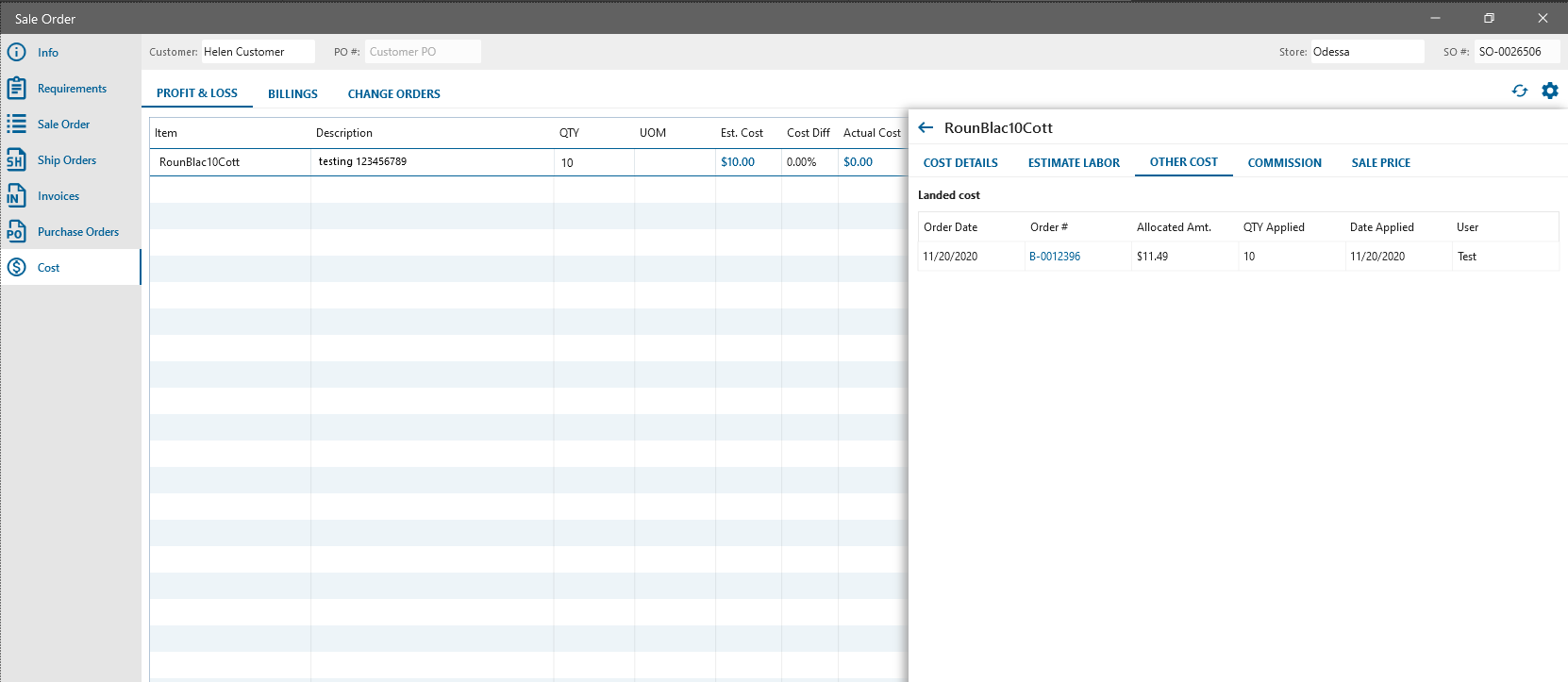Click the Ship Orders SH icon

click(x=16, y=159)
